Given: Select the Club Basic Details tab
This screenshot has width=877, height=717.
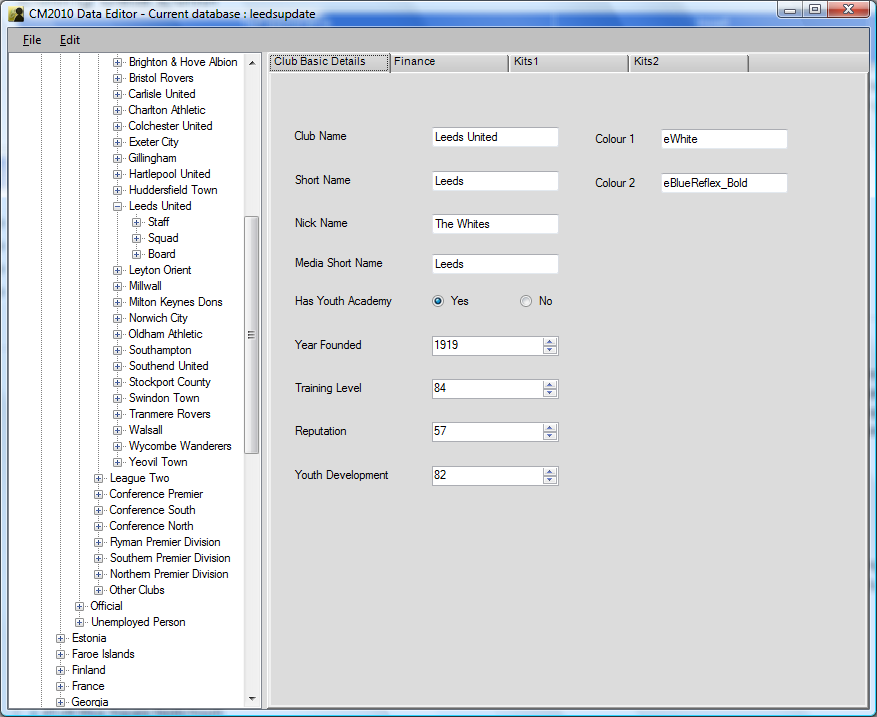Looking at the screenshot, I should pyautogui.click(x=328, y=62).
